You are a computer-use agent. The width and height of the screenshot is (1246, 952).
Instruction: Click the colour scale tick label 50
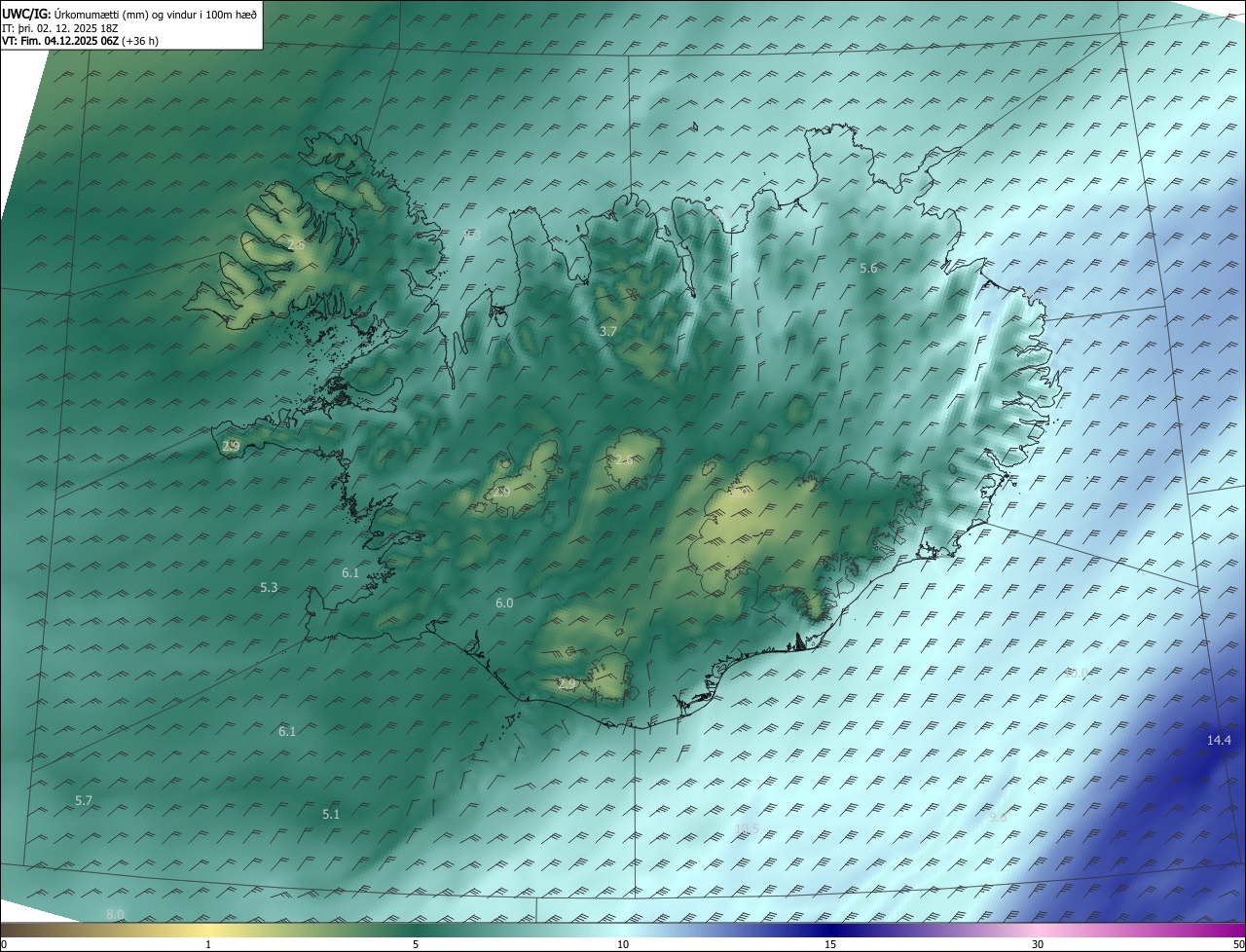pos(1238,944)
